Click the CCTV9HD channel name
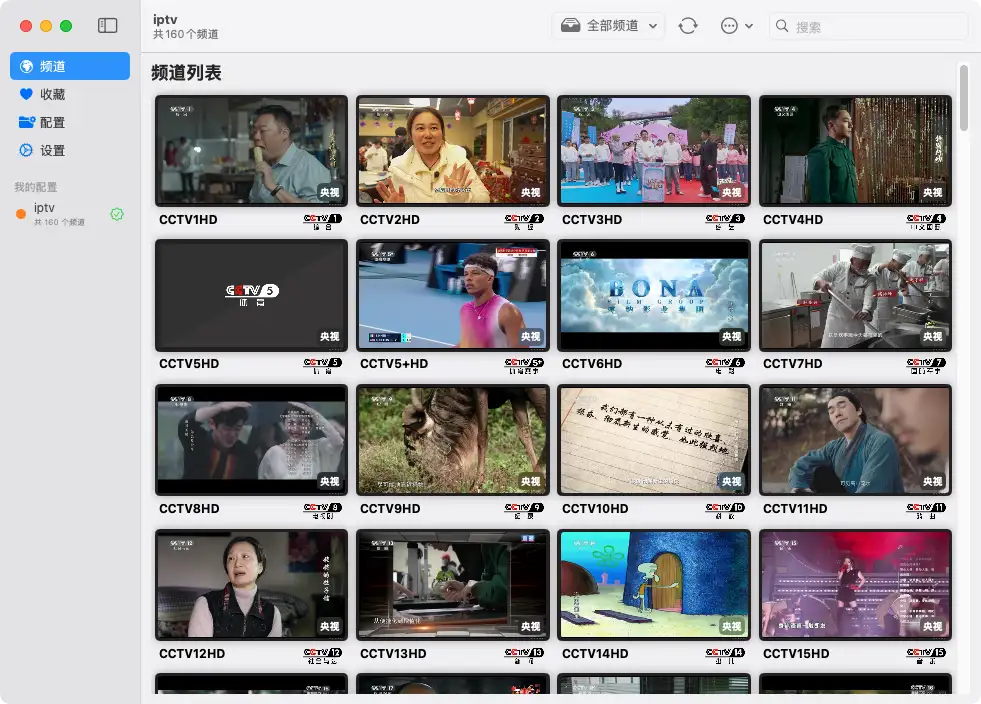981x704 pixels. click(x=390, y=509)
